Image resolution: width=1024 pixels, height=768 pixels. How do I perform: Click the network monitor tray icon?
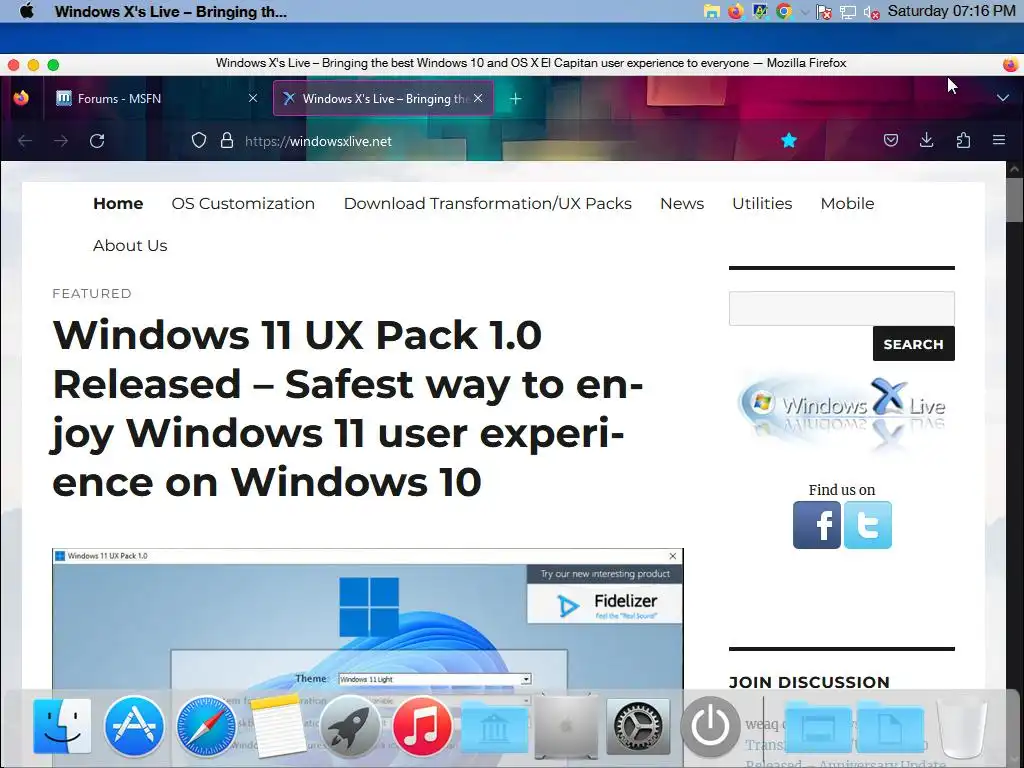[x=848, y=12]
